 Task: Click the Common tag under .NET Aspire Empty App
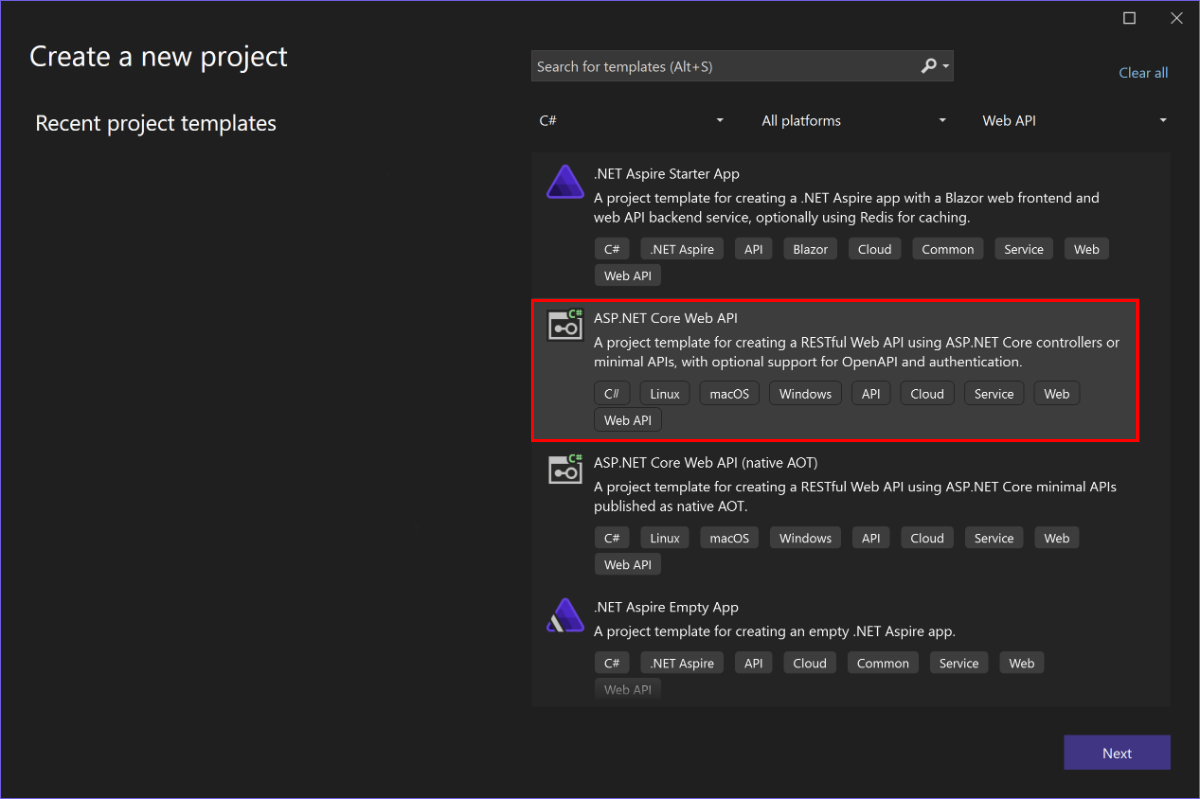(x=883, y=662)
